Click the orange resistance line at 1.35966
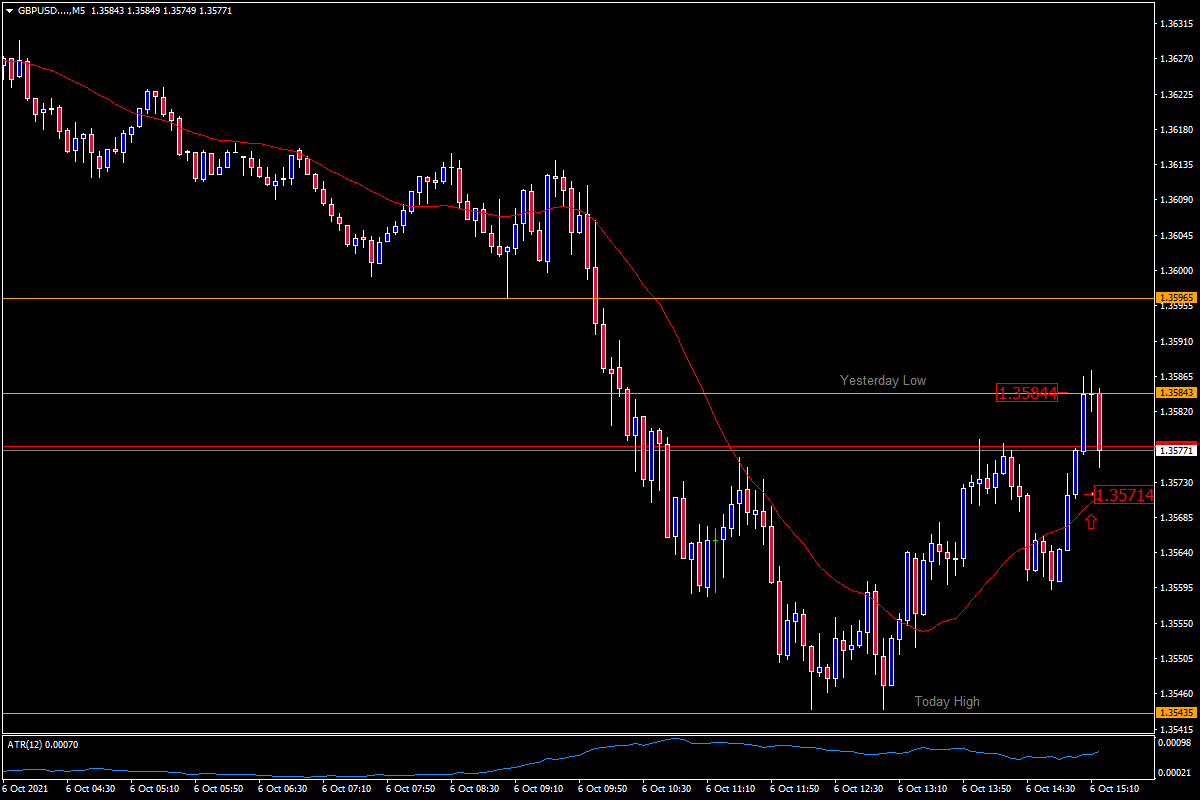The image size is (1200, 800). [600, 297]
